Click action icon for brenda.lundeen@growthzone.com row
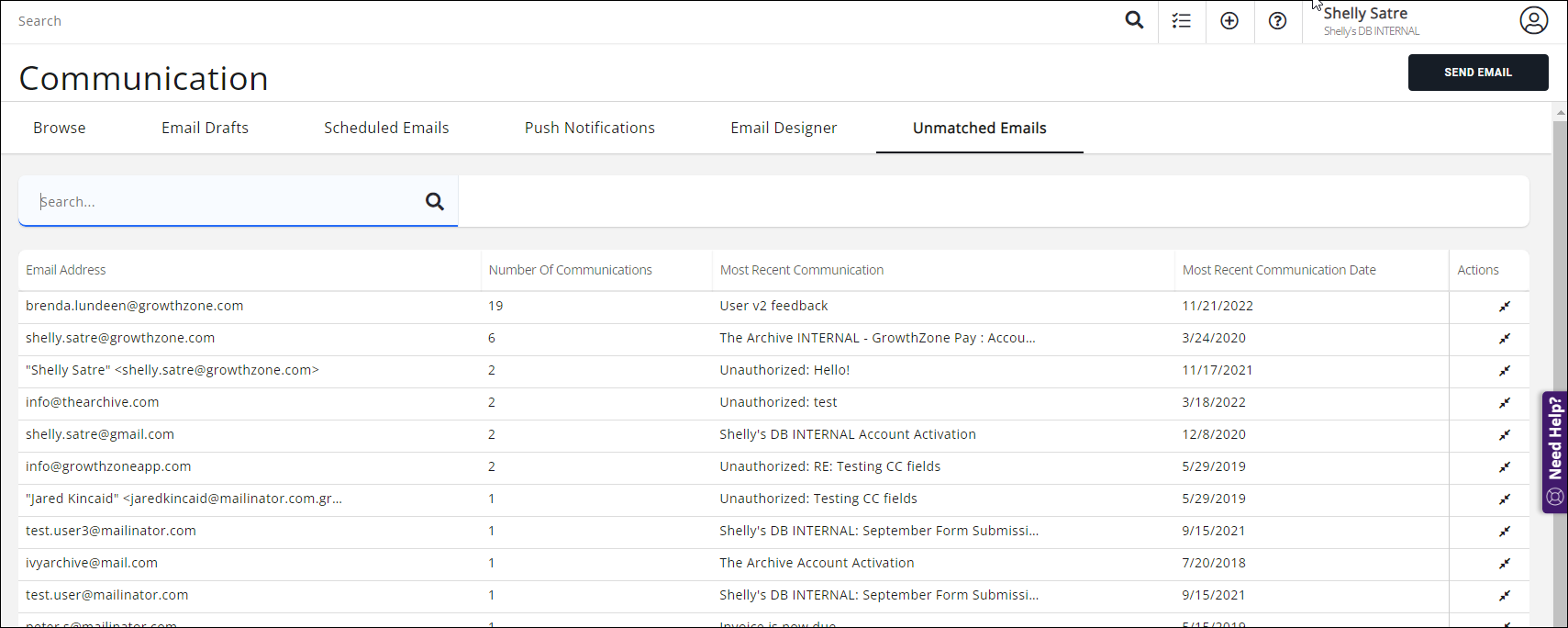This screenshot has height=628, width=1568. point(1505,307)
